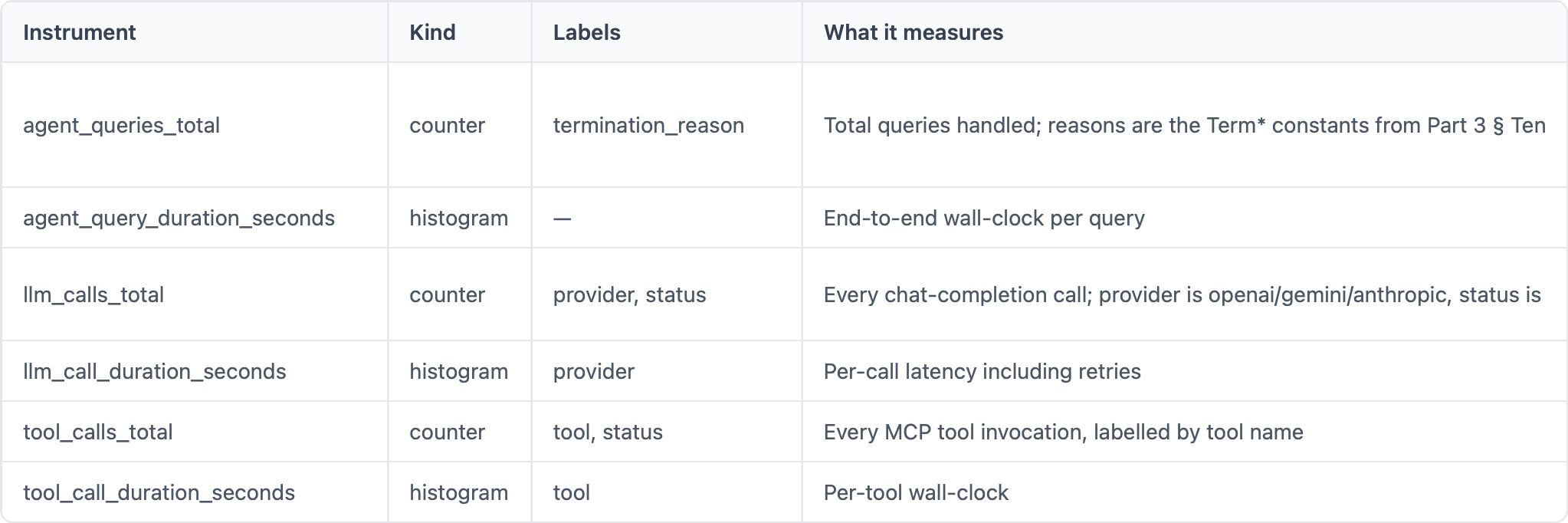Click the 'Per-tool wall-clock' description
This screenshot has width=1568, height=523.
916,492
